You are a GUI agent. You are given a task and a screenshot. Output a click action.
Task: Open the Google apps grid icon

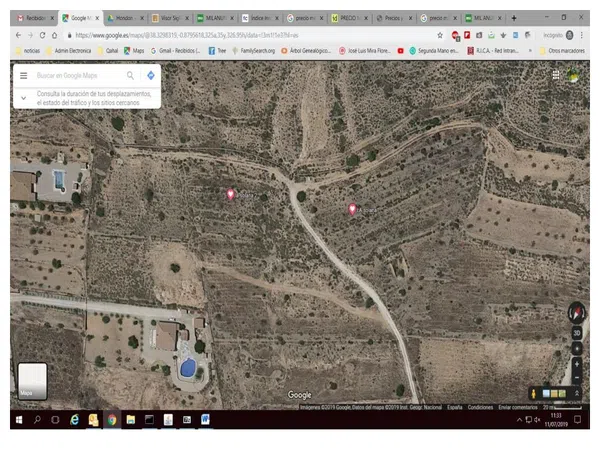[555, 75]
